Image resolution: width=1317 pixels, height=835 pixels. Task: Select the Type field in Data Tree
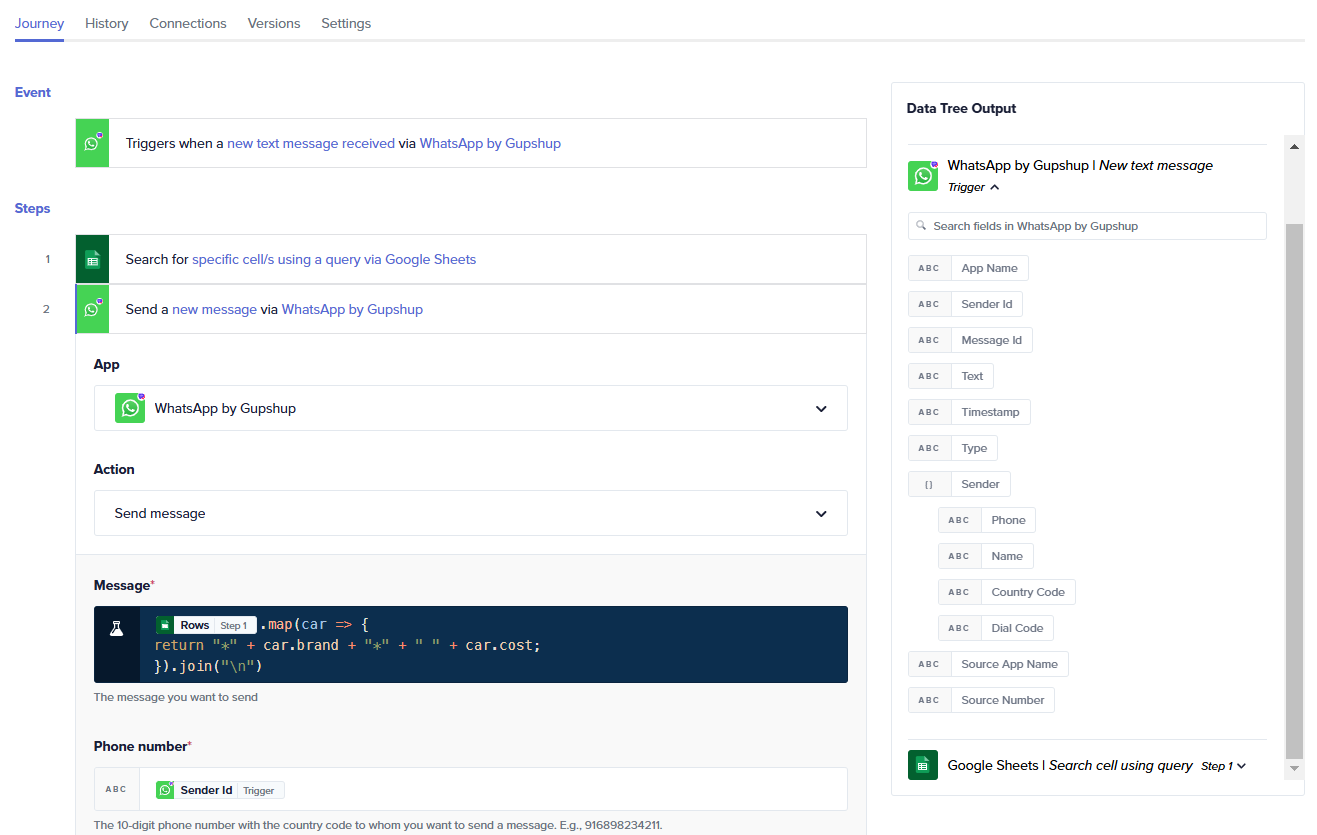[952, 448]
